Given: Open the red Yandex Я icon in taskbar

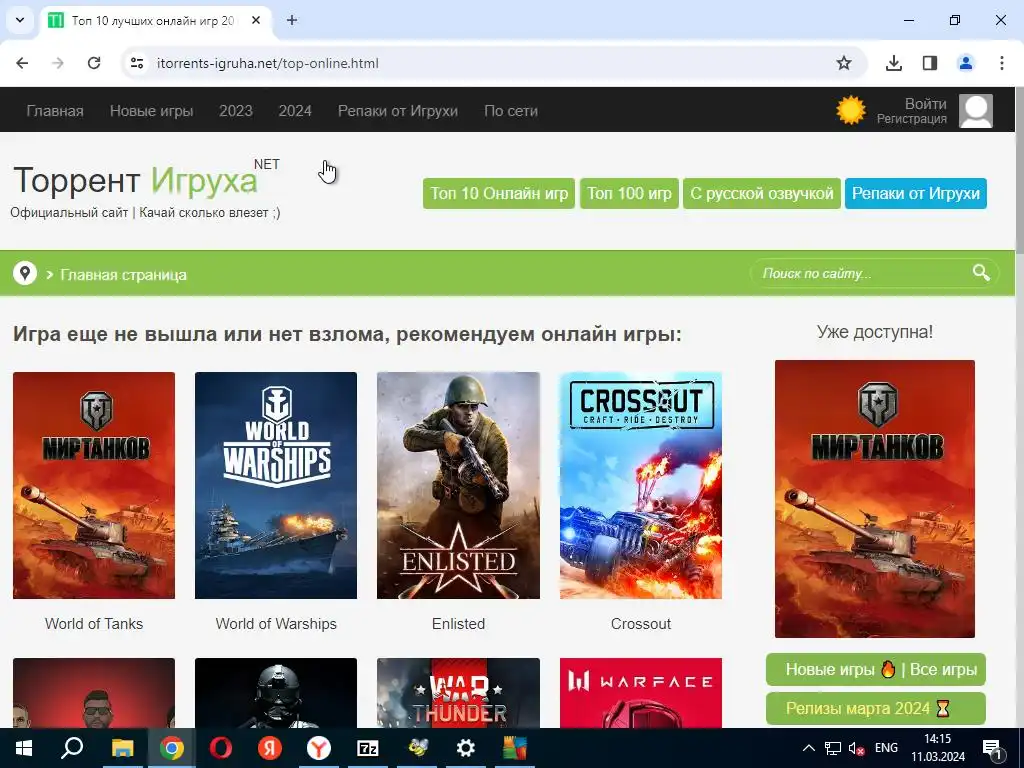Looking at the screenshot, I should tap(270, 748).
